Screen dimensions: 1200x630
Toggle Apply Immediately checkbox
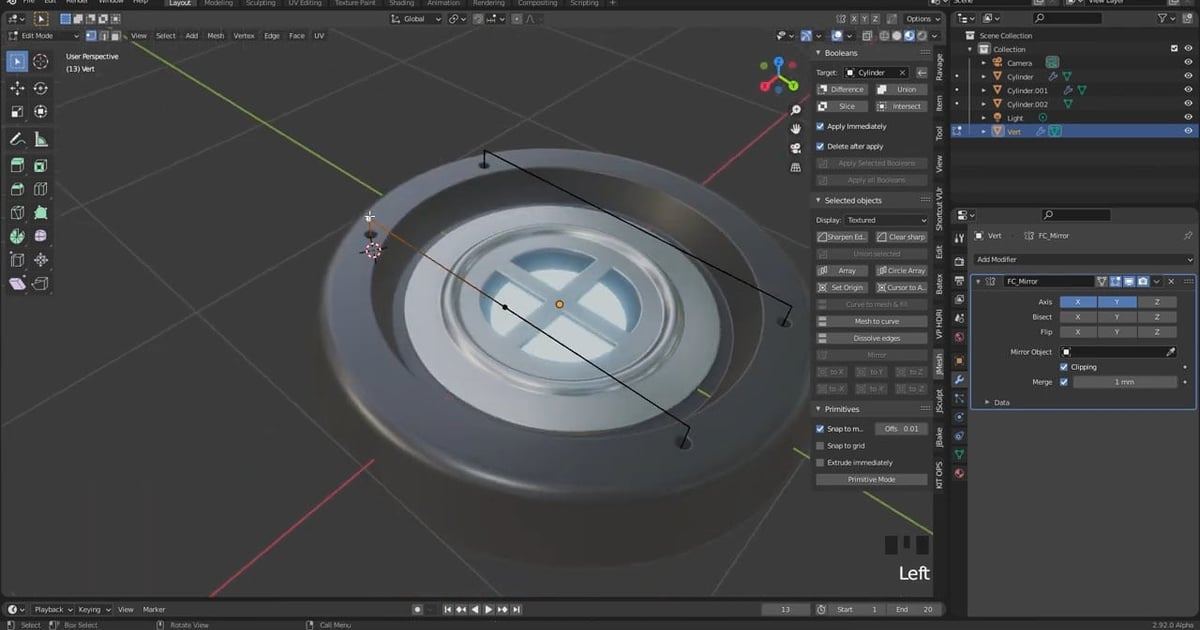[x=821, y=126]
